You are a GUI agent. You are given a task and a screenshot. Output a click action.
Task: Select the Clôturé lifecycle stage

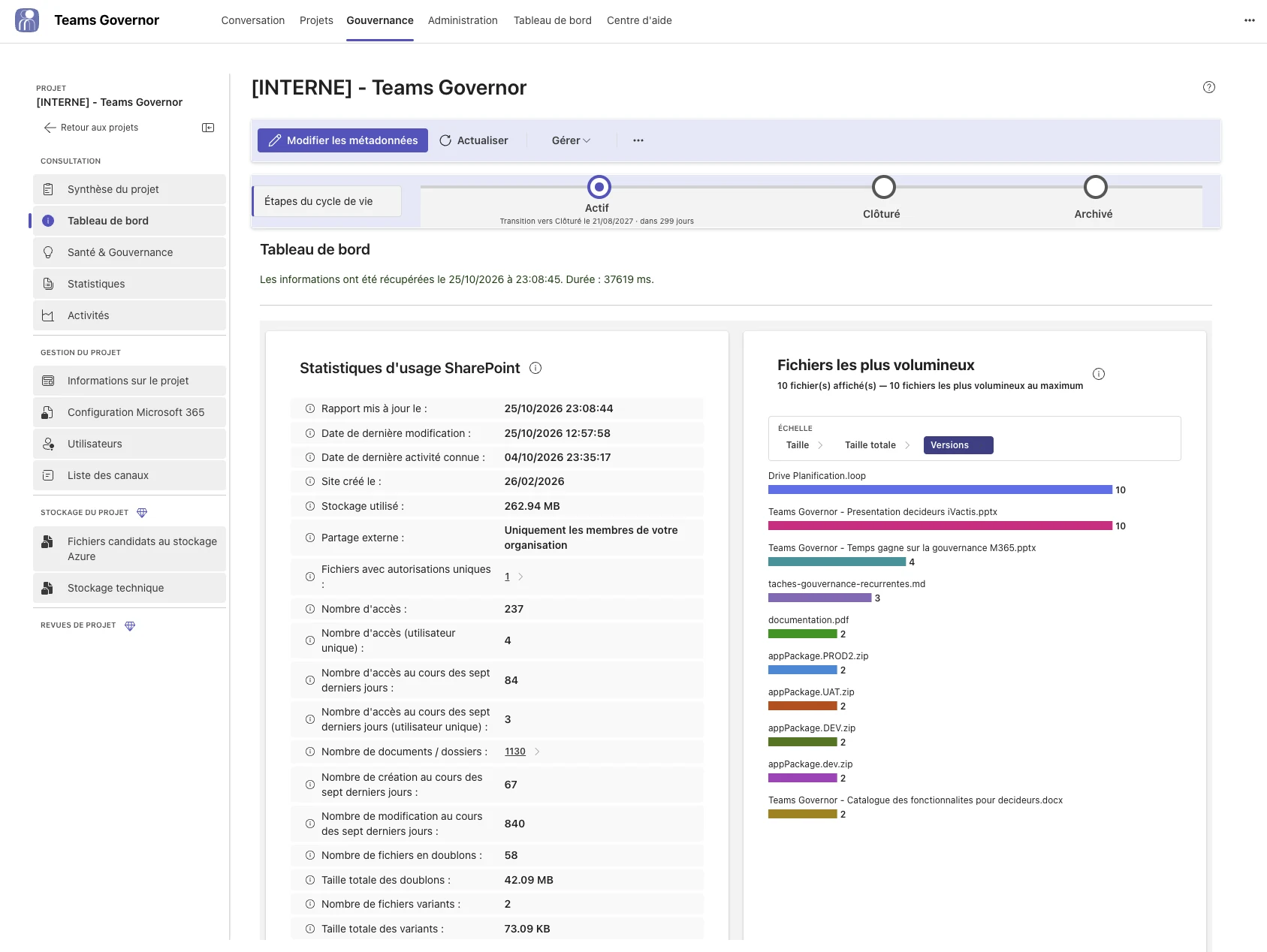883,187
